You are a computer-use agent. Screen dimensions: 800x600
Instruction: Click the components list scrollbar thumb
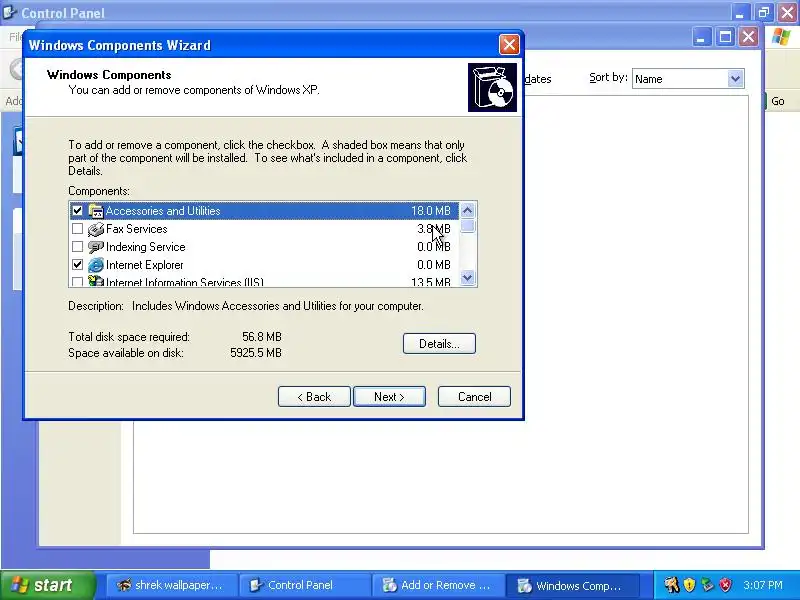pos(467,226)
